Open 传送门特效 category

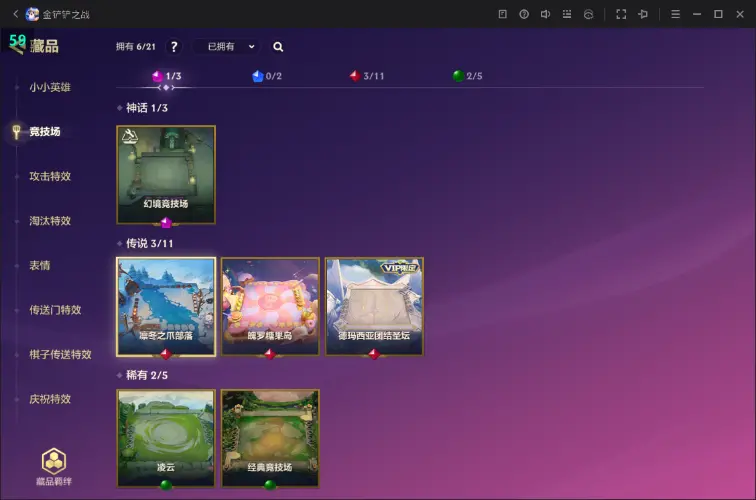click(55, 310)
